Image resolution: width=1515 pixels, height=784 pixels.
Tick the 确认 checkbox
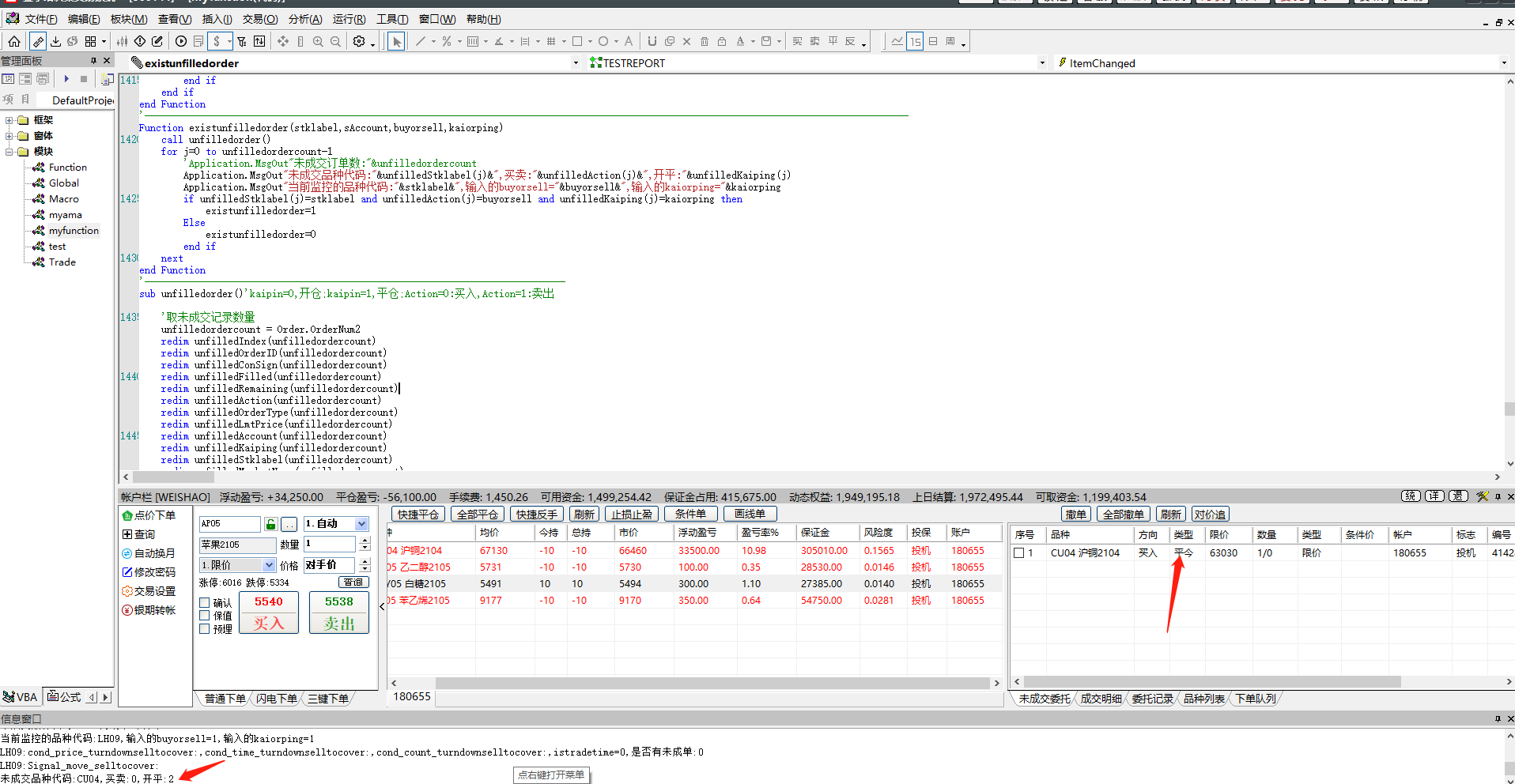[x=205, y=603]
